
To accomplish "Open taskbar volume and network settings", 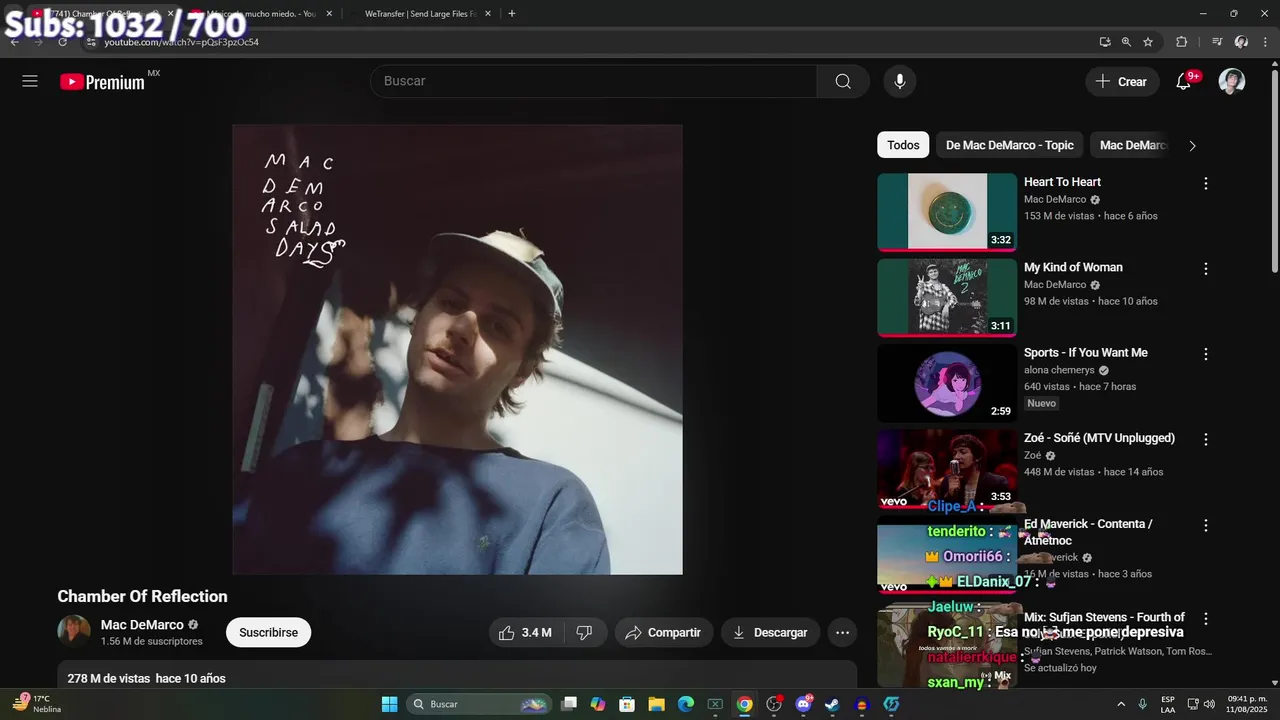I will 1200,704.
